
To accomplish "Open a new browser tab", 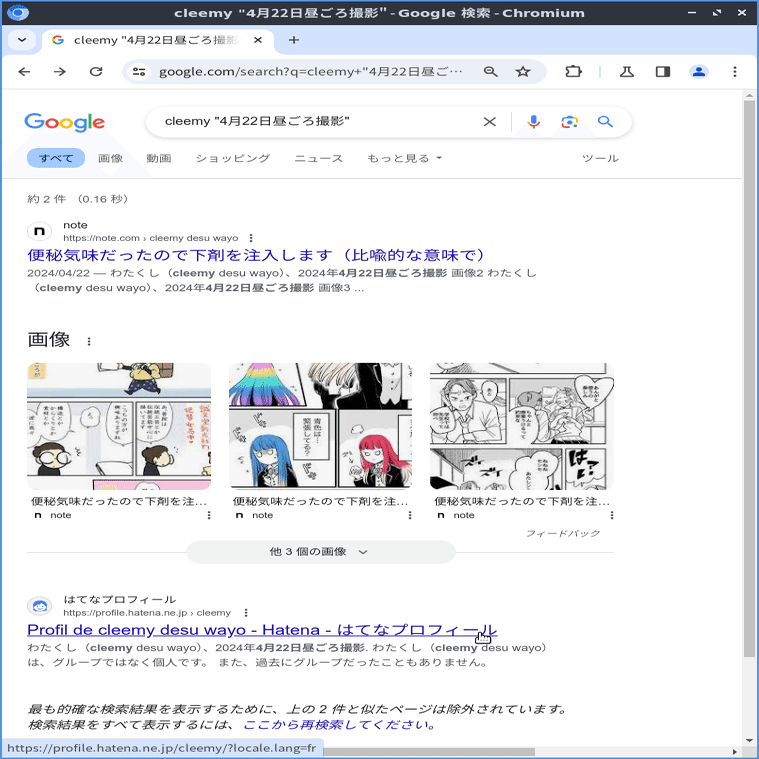I will (x=293, y=40).
